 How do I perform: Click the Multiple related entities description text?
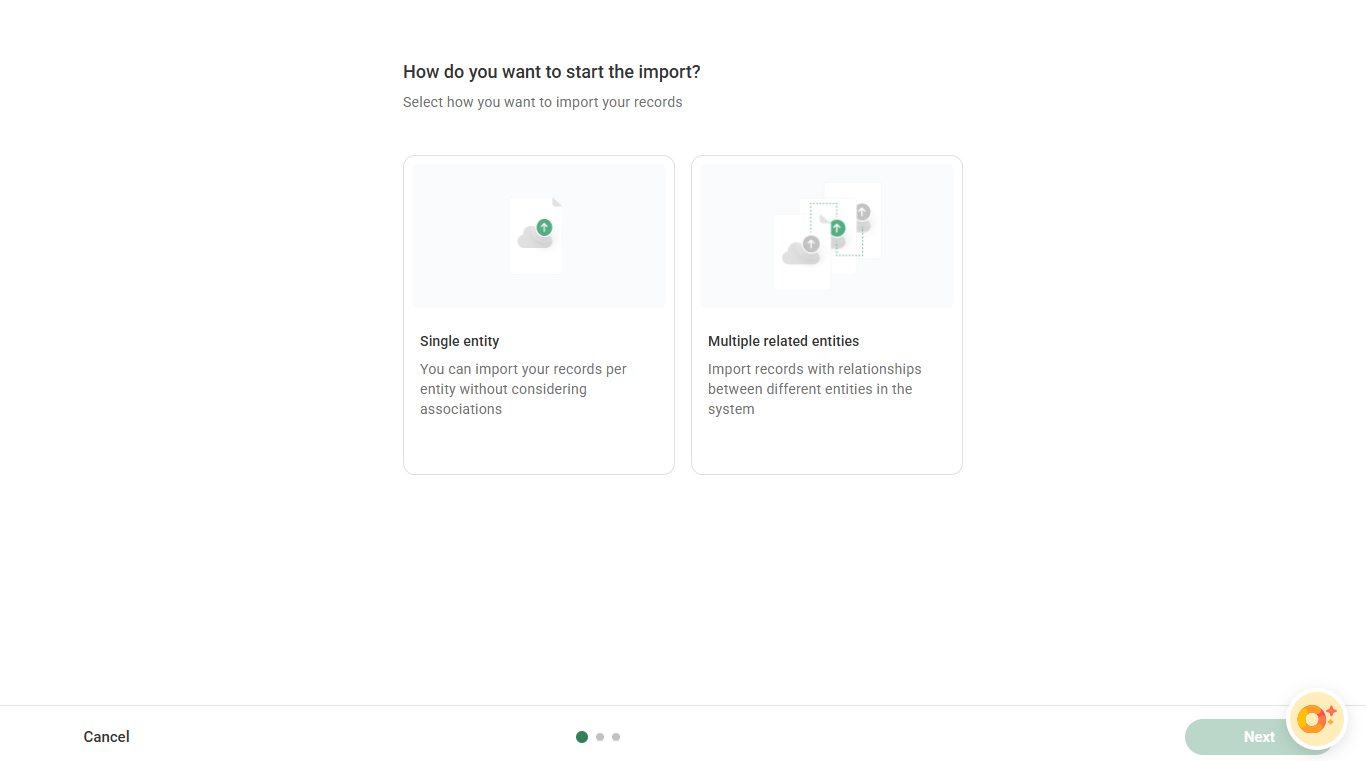click(x=814, y=389)
